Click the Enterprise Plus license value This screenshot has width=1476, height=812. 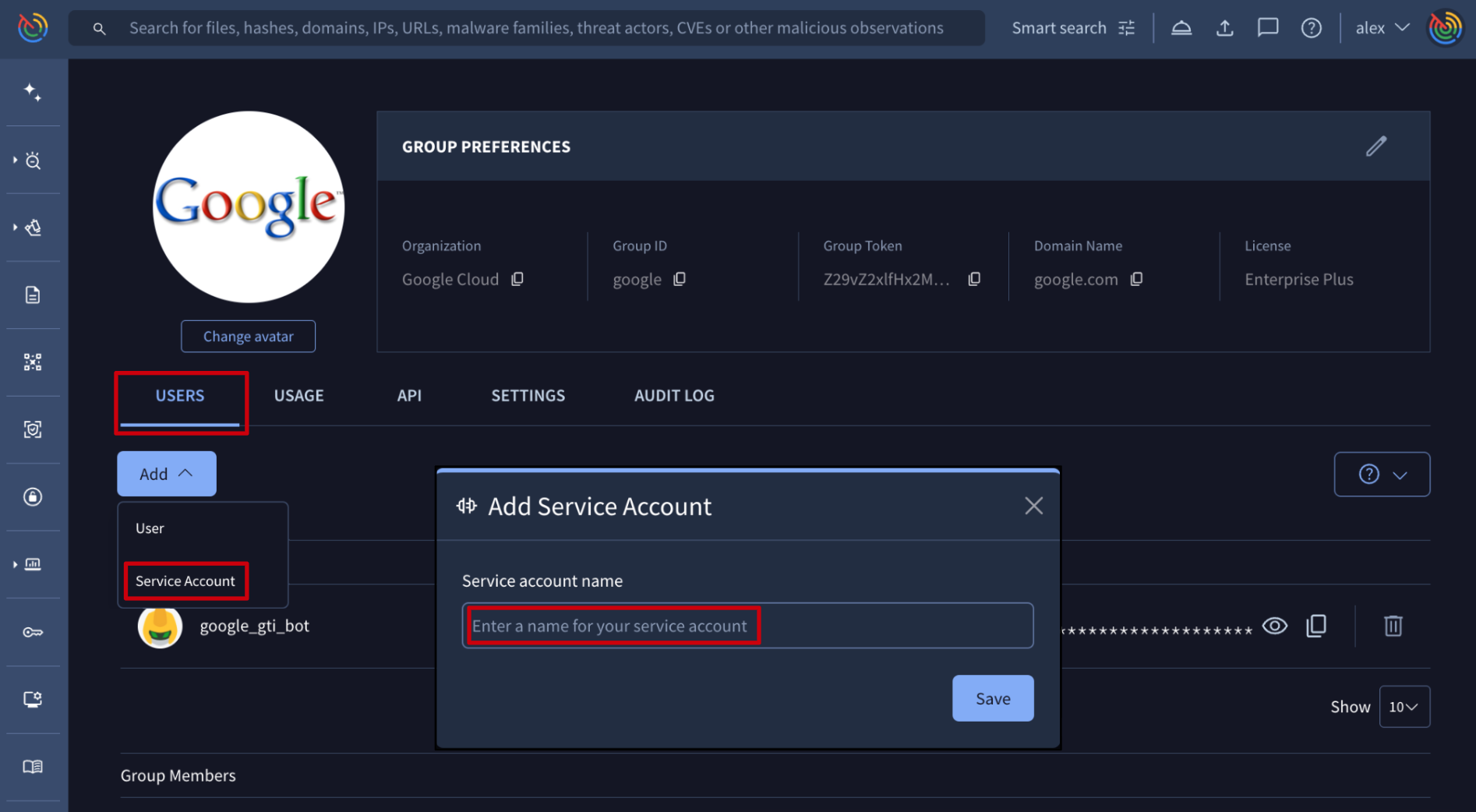(x=1299, y=279)
